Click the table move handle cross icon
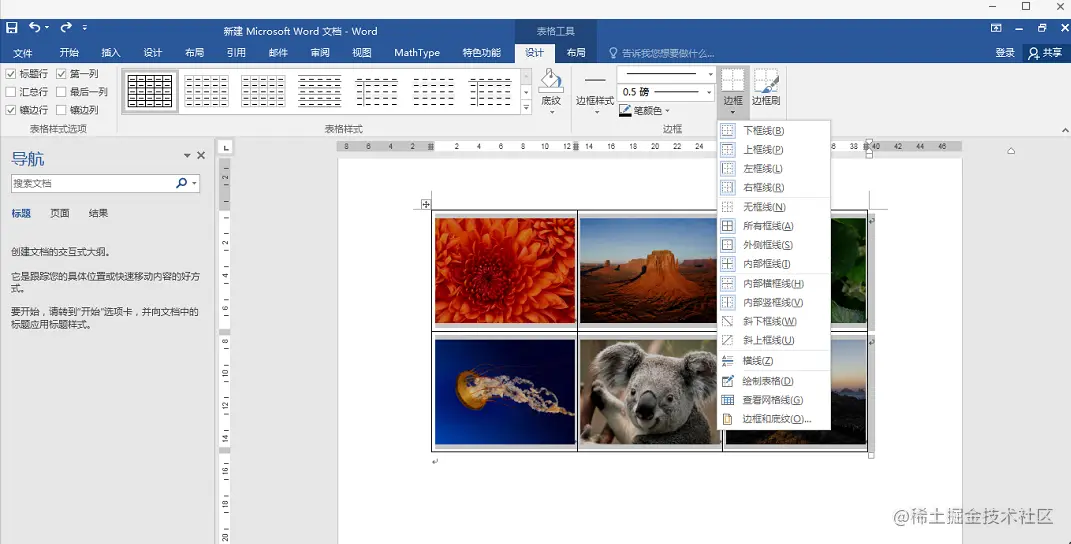Image resolution: width=1071 pixels, height=544 pixels. (426, 204)
